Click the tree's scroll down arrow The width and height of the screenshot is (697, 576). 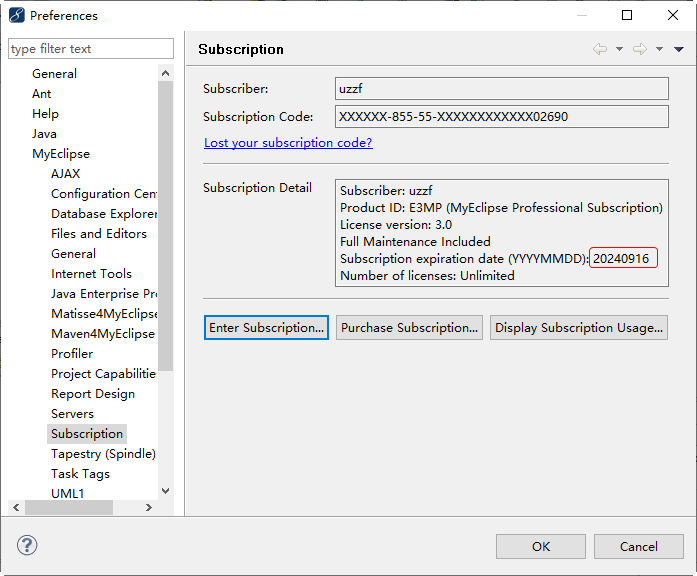[x=166, y=491]
